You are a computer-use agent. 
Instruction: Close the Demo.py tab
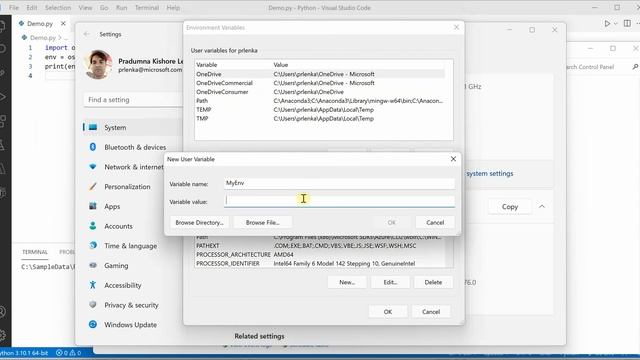(x=63, y=24)
